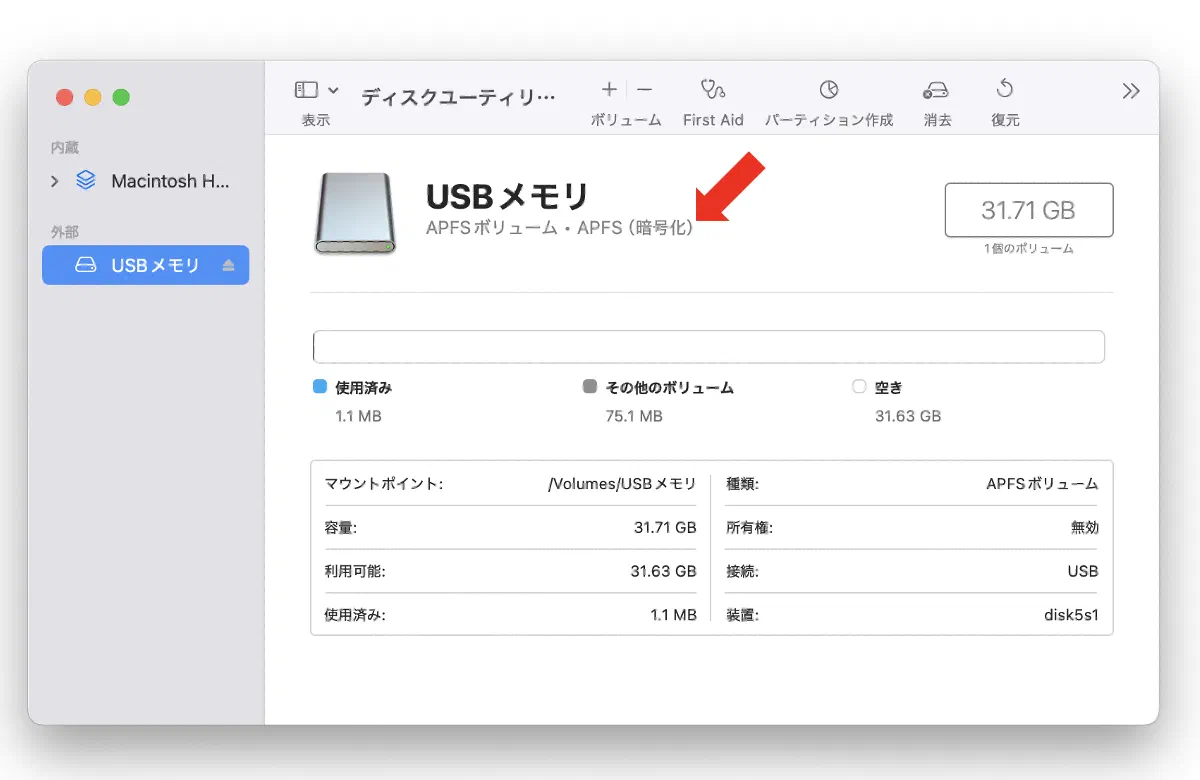Click the disk5s1 device value
The height and width of the screenshot is (780, 1200).
(1070, 615)
